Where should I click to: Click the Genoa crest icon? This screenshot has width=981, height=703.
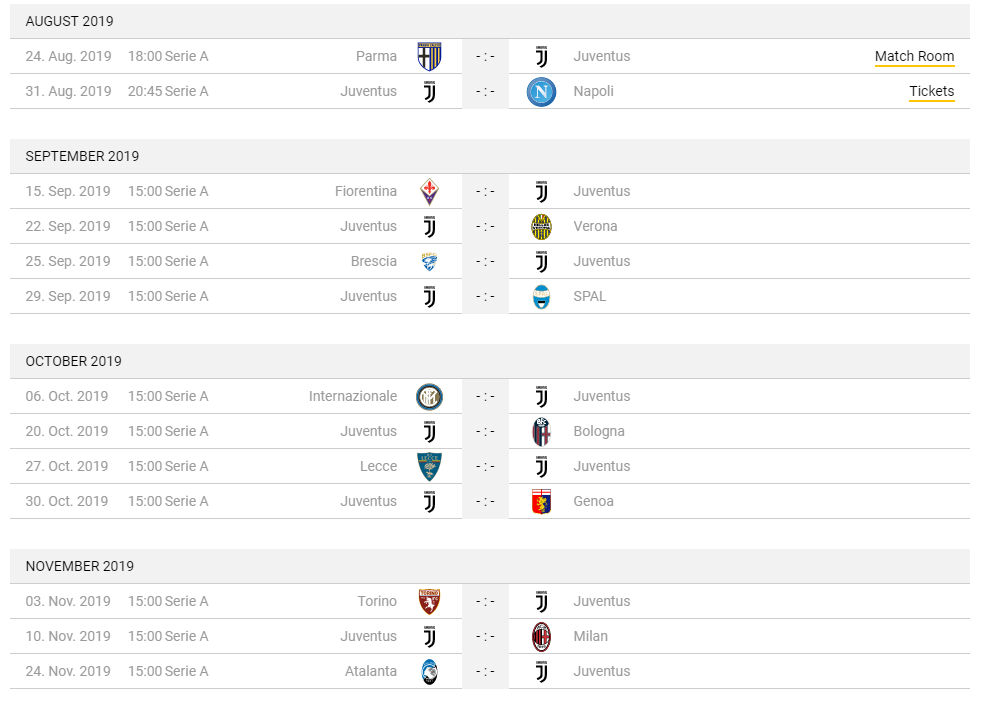tap(541, 502)
